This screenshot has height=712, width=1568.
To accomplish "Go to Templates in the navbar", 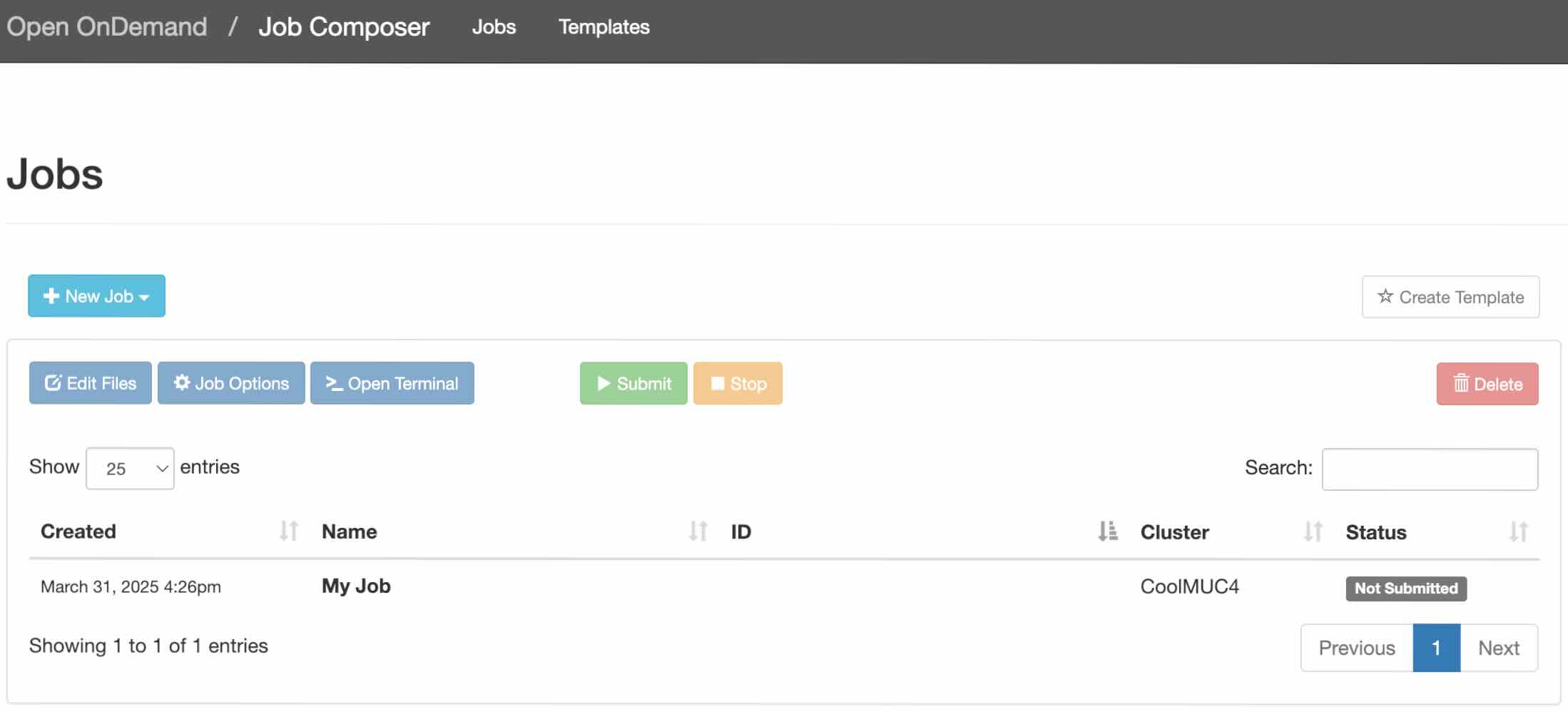I will [604, 27].
